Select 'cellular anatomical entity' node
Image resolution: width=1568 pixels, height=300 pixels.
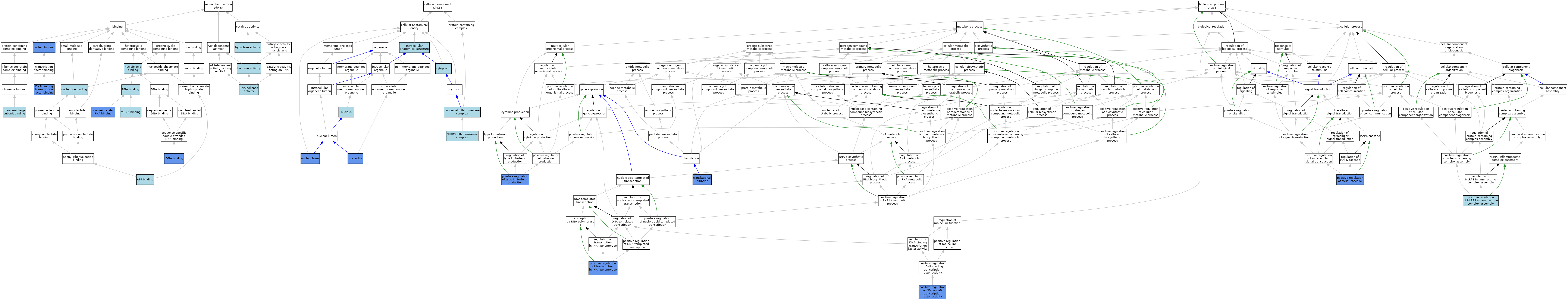click(414, 27)
